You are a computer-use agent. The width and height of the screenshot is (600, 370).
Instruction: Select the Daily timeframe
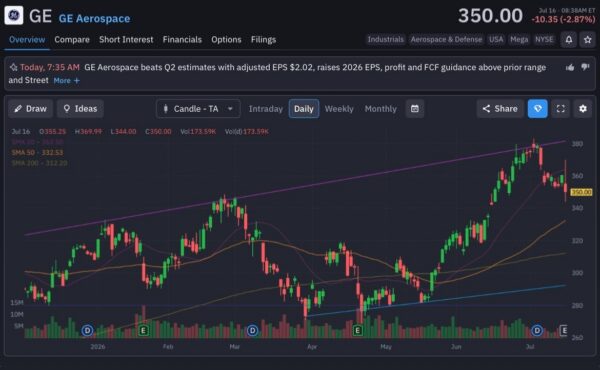pyautogui.click(x=304, y=109)
